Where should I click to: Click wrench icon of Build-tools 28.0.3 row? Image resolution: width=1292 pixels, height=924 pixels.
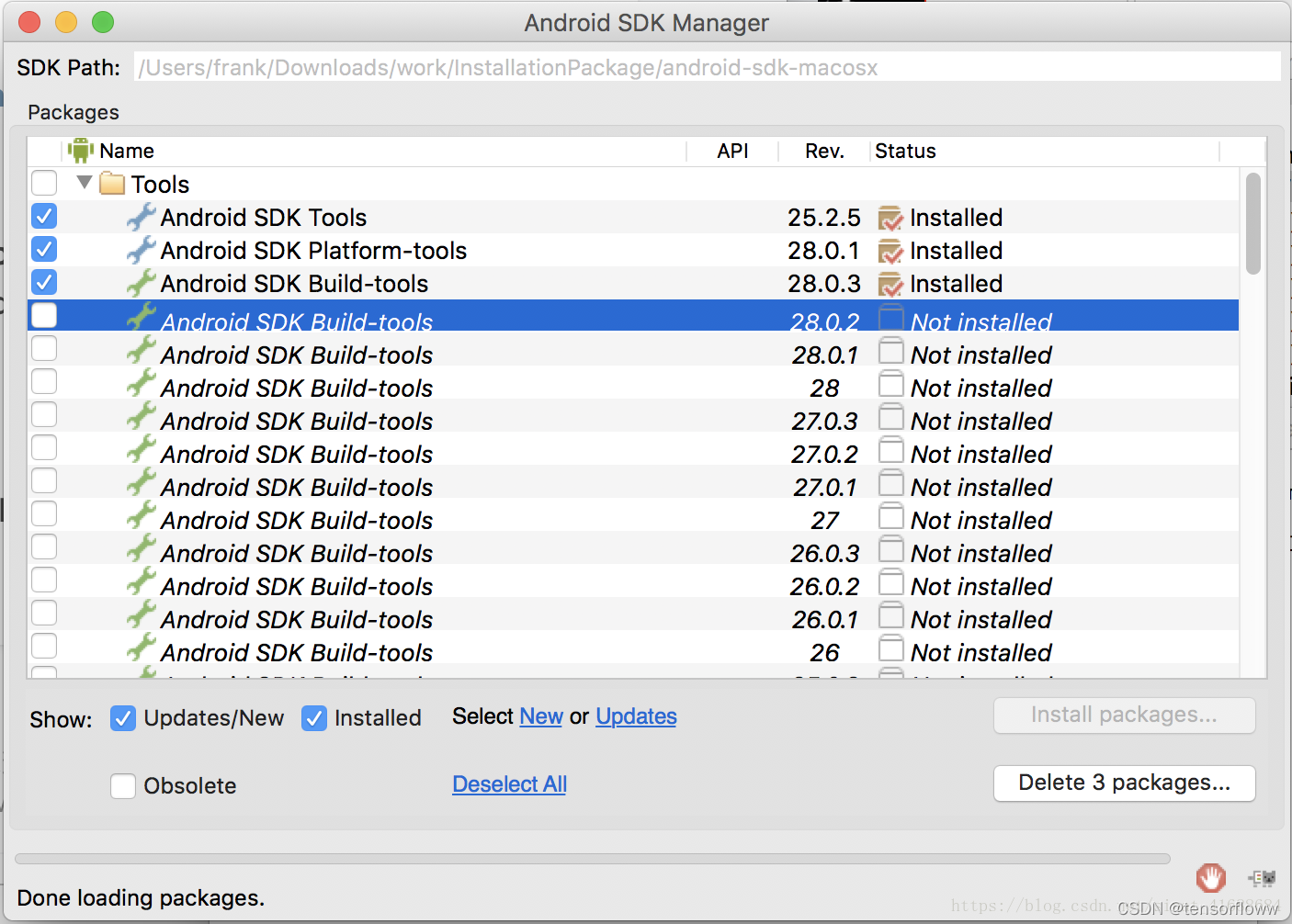142,283
